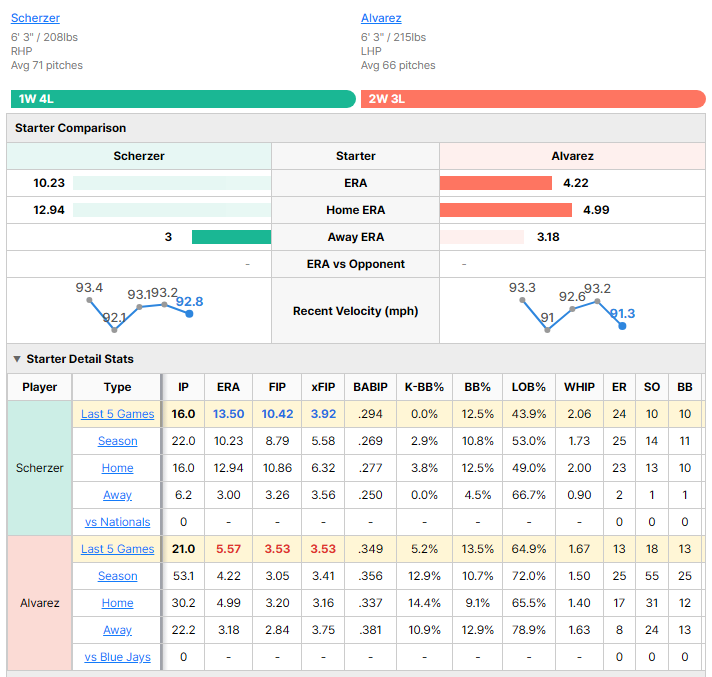Open the Alvarez player link
This screenshot has height=677, width=712.
381,18
